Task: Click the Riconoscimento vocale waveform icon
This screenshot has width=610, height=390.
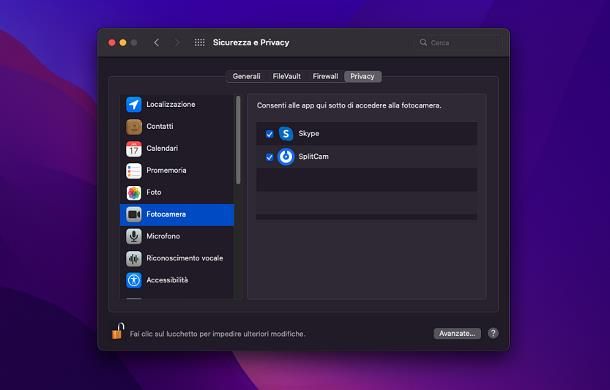Action: (x=134, y=258)
